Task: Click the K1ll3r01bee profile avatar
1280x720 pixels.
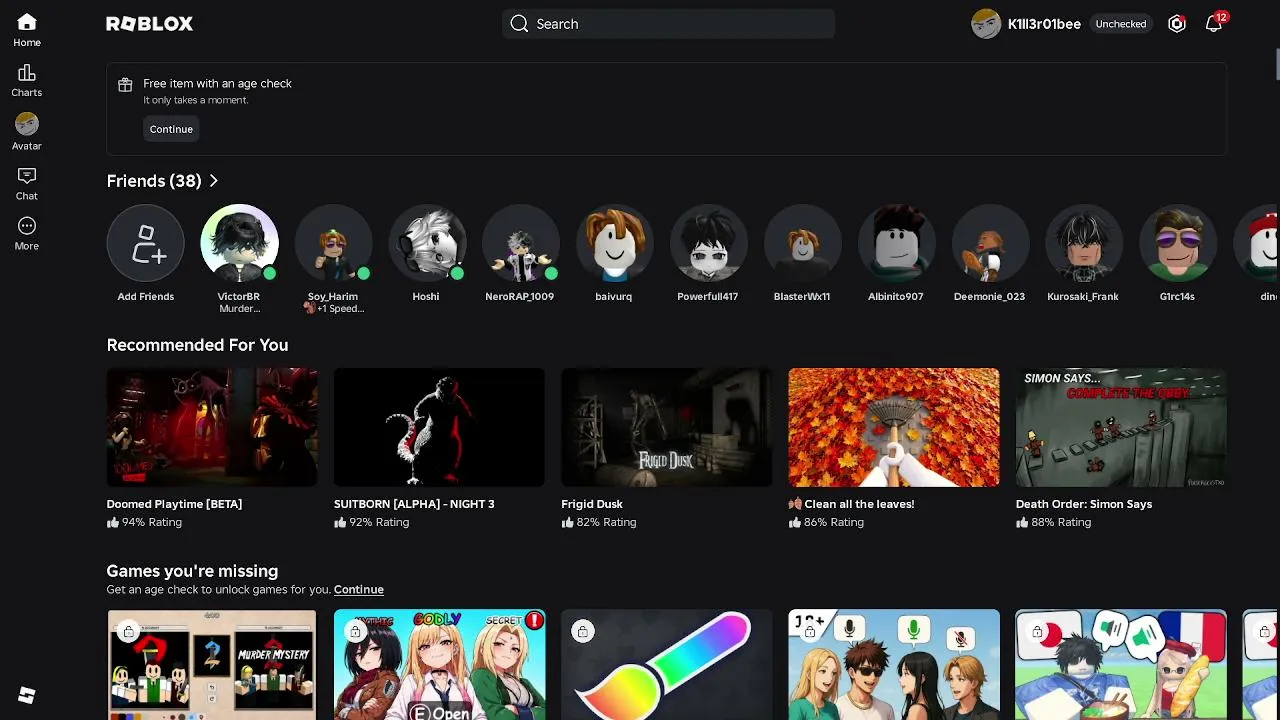Action: [986, 24]
